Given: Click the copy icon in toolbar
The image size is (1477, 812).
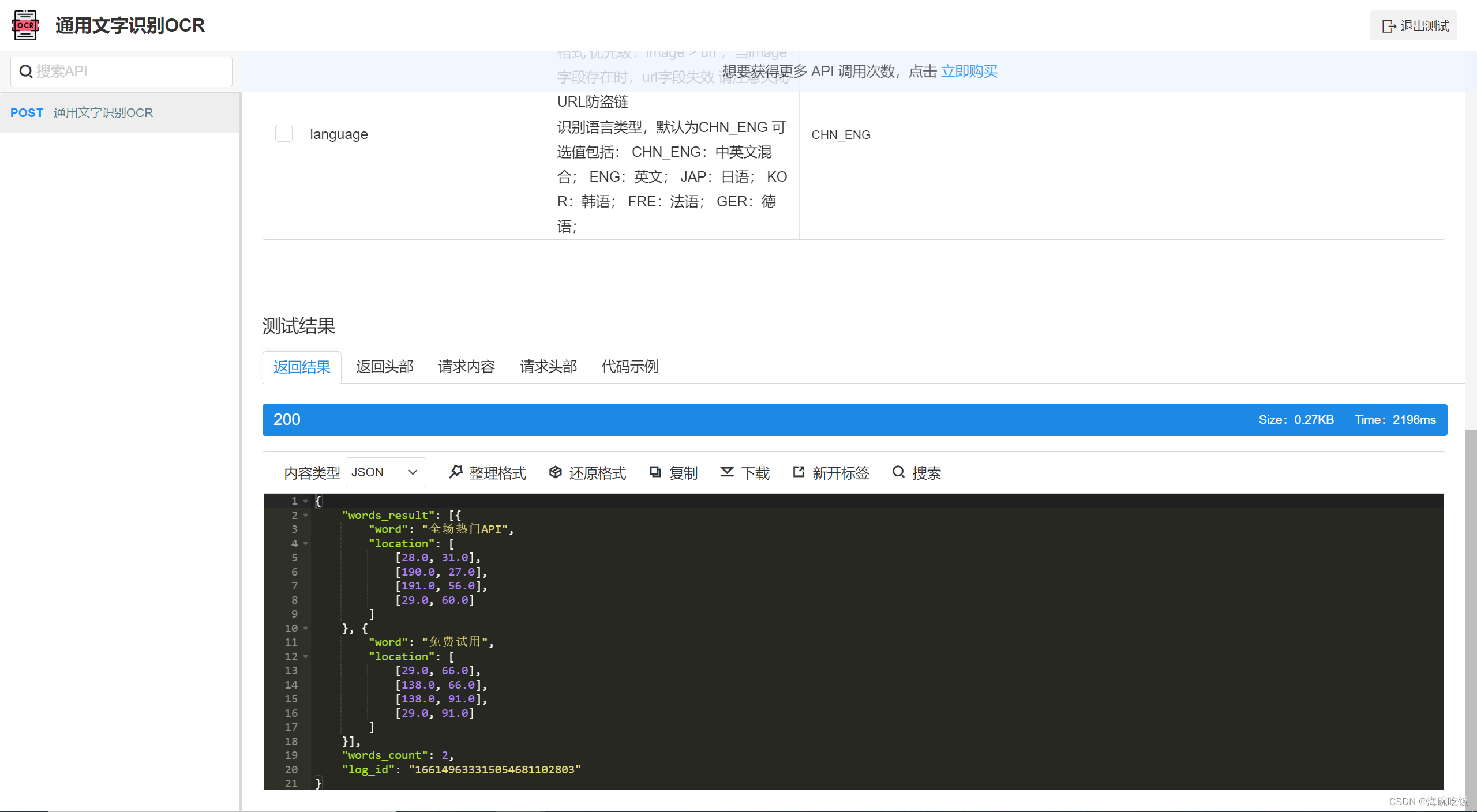Looking at the screenshot, I should click(655, 472).
